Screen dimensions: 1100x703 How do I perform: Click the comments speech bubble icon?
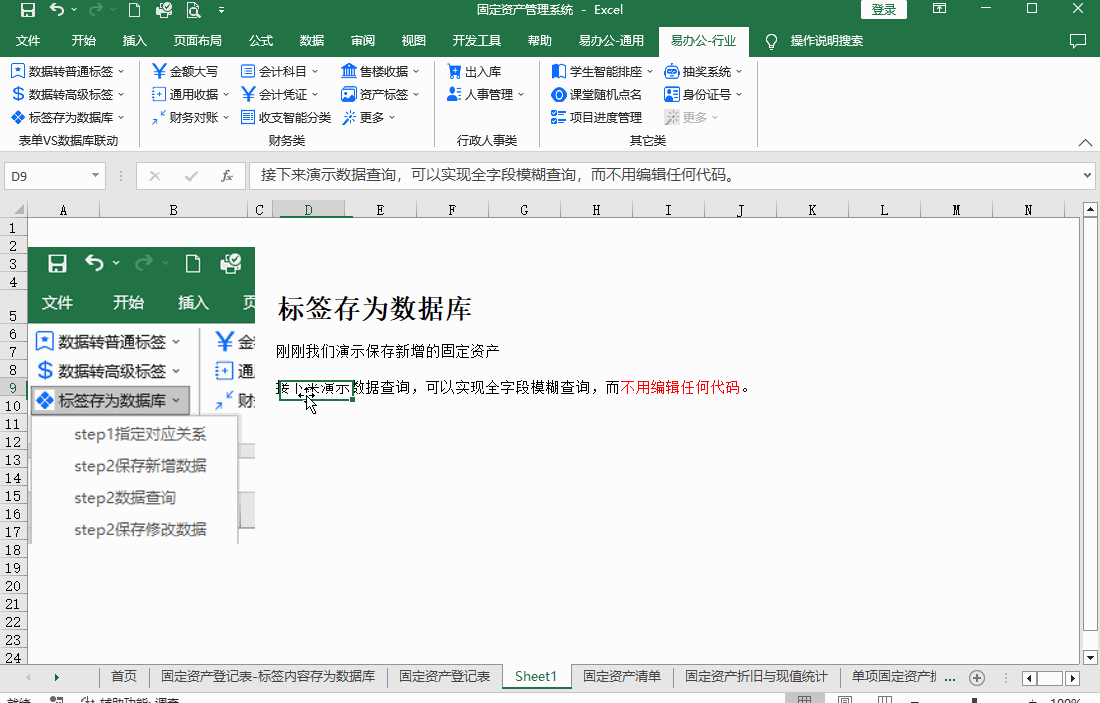(1078, 41)
